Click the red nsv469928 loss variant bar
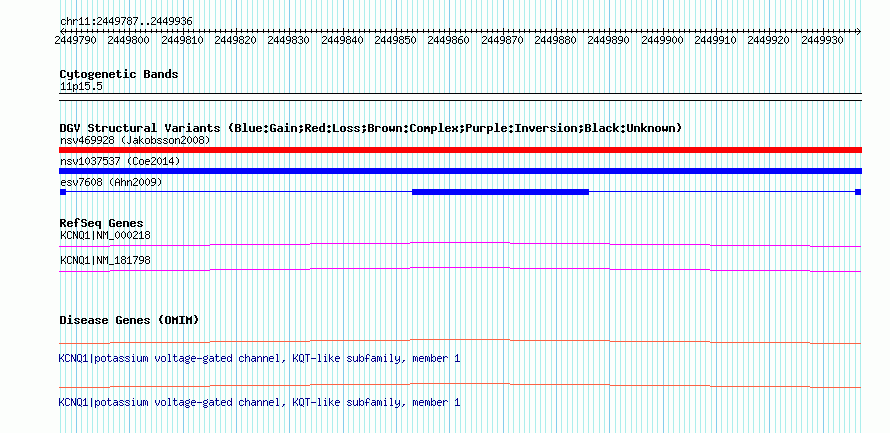The height and width of the screenshot is (433, 890). pos(460,150)
